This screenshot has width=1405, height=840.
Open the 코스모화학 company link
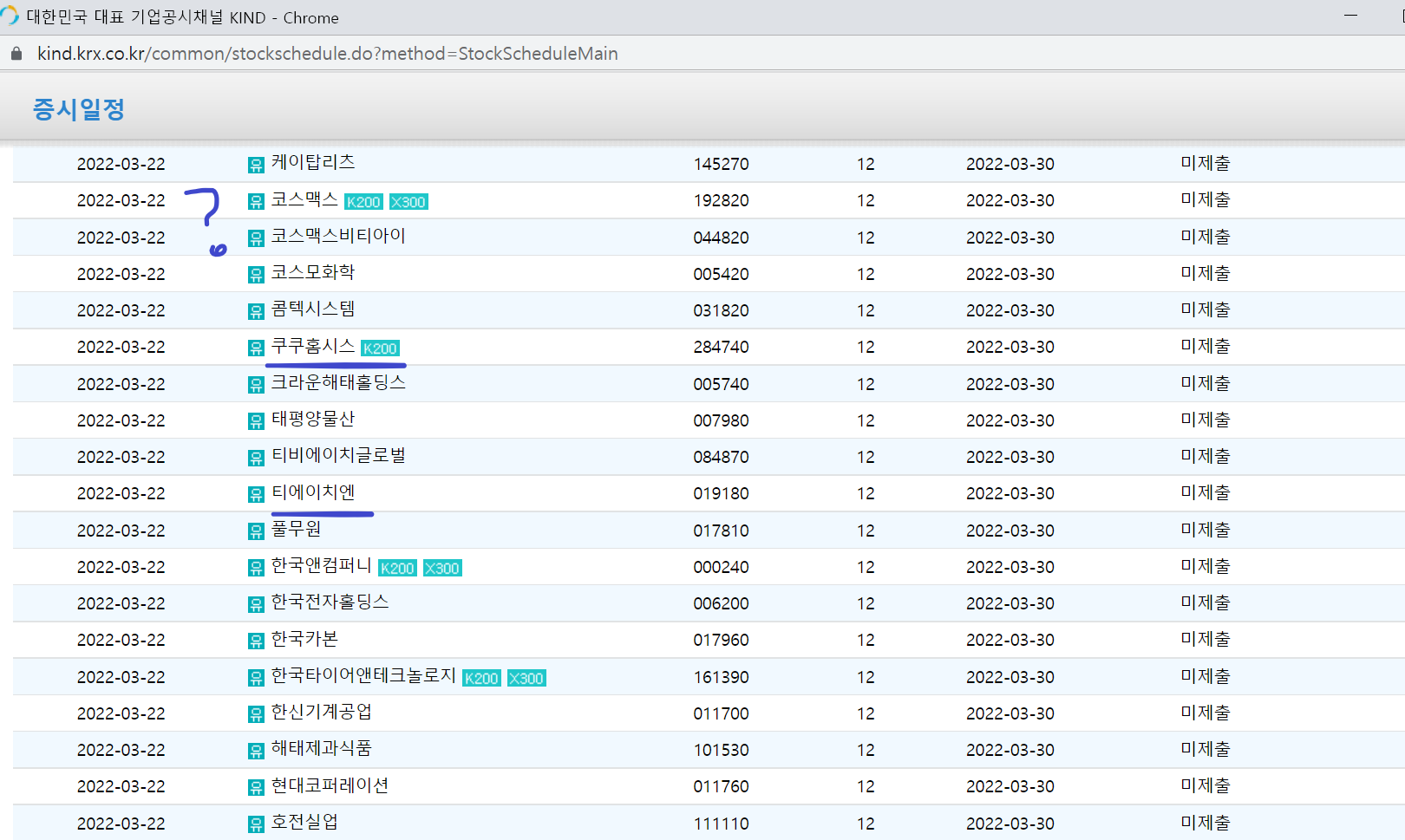coord(313,272)
